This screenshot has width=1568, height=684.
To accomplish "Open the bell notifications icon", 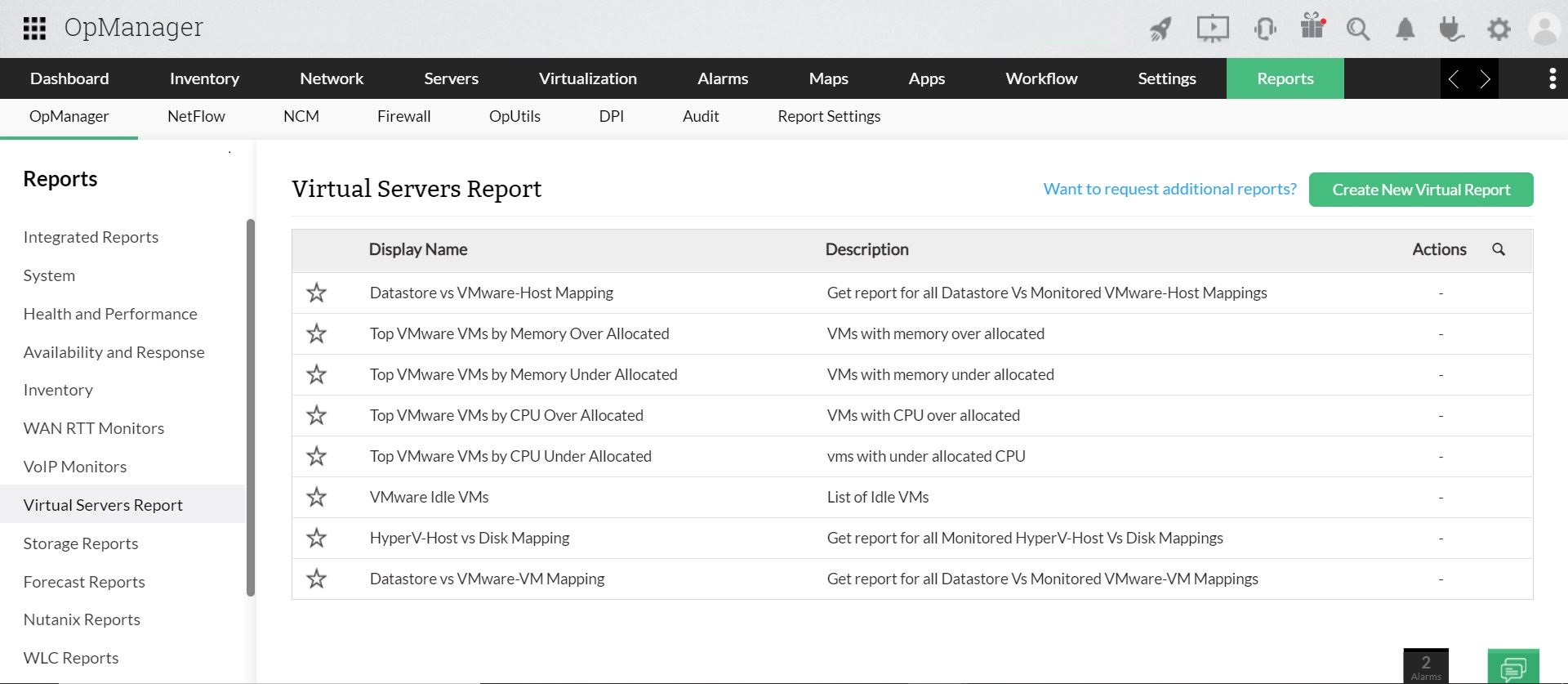I will tap(1405, 29).
